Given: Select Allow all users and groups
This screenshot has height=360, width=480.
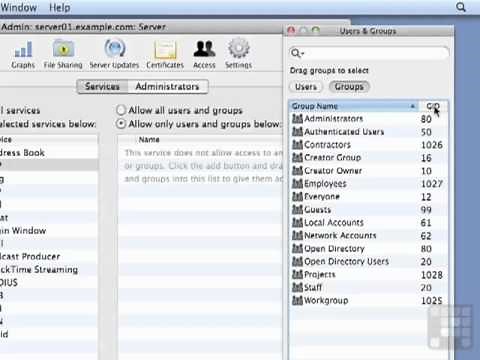Looking at the screenshot, I should 121,110.
